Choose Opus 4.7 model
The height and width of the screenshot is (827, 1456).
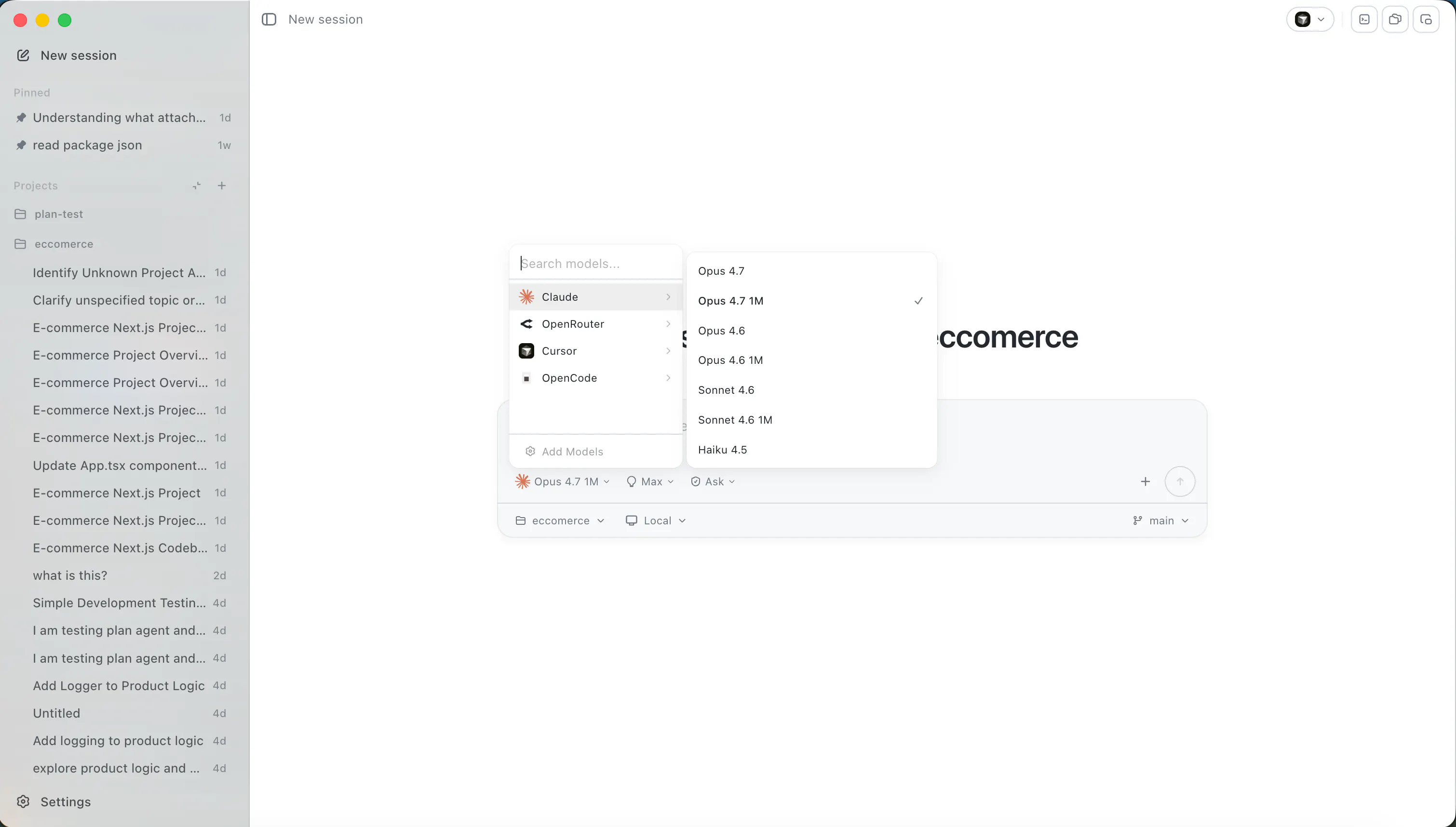click(811, 271)
